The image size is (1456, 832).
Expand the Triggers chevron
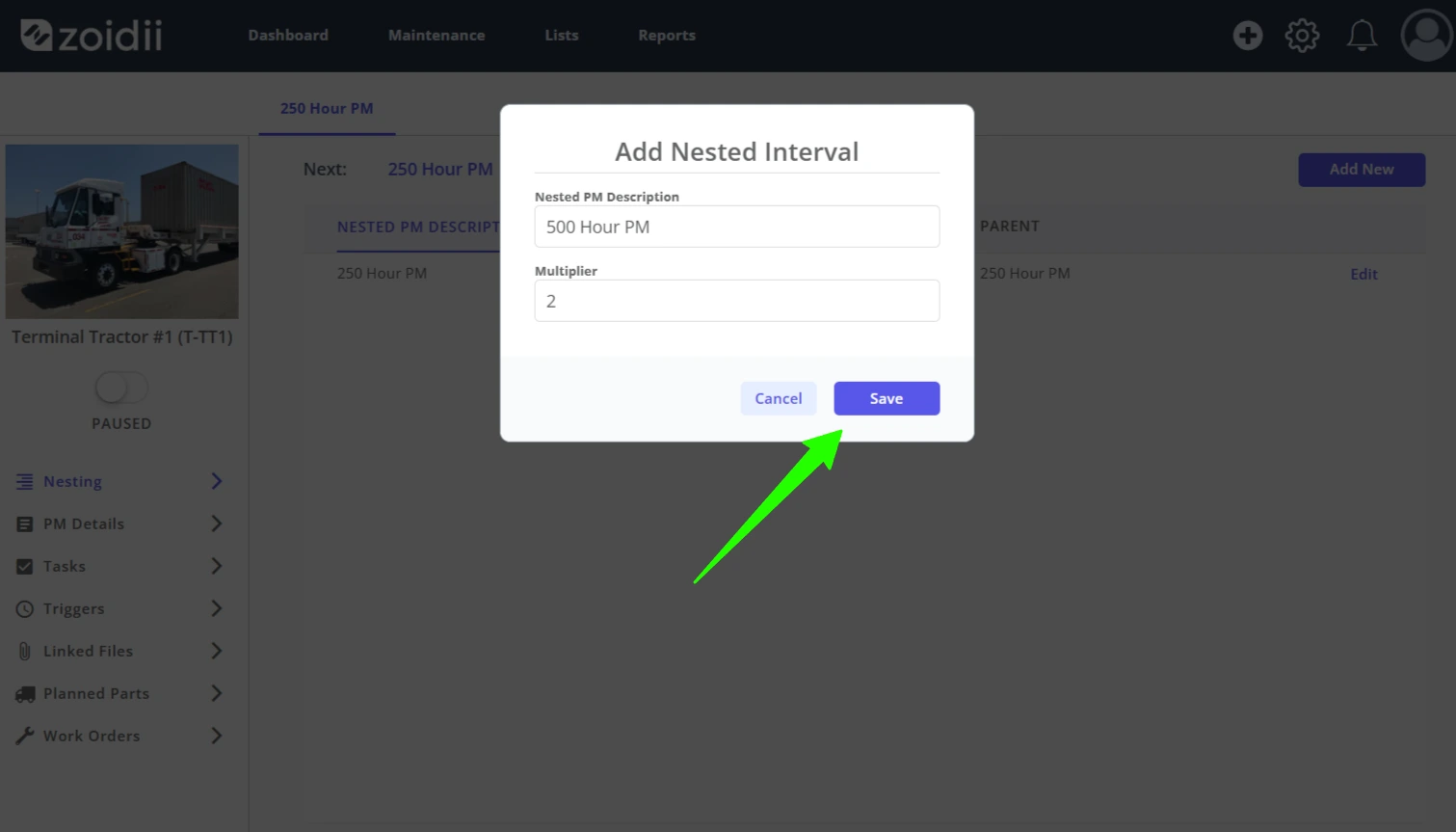coord(217,608)
